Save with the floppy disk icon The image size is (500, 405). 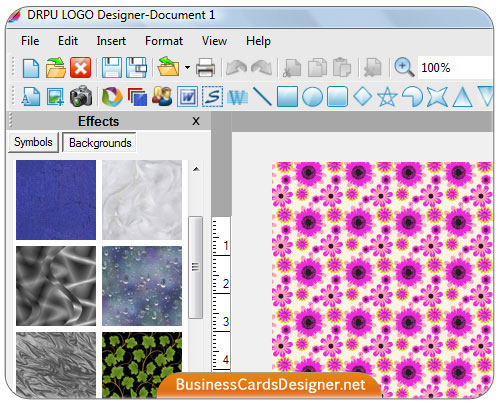click(x=111, y=68)
